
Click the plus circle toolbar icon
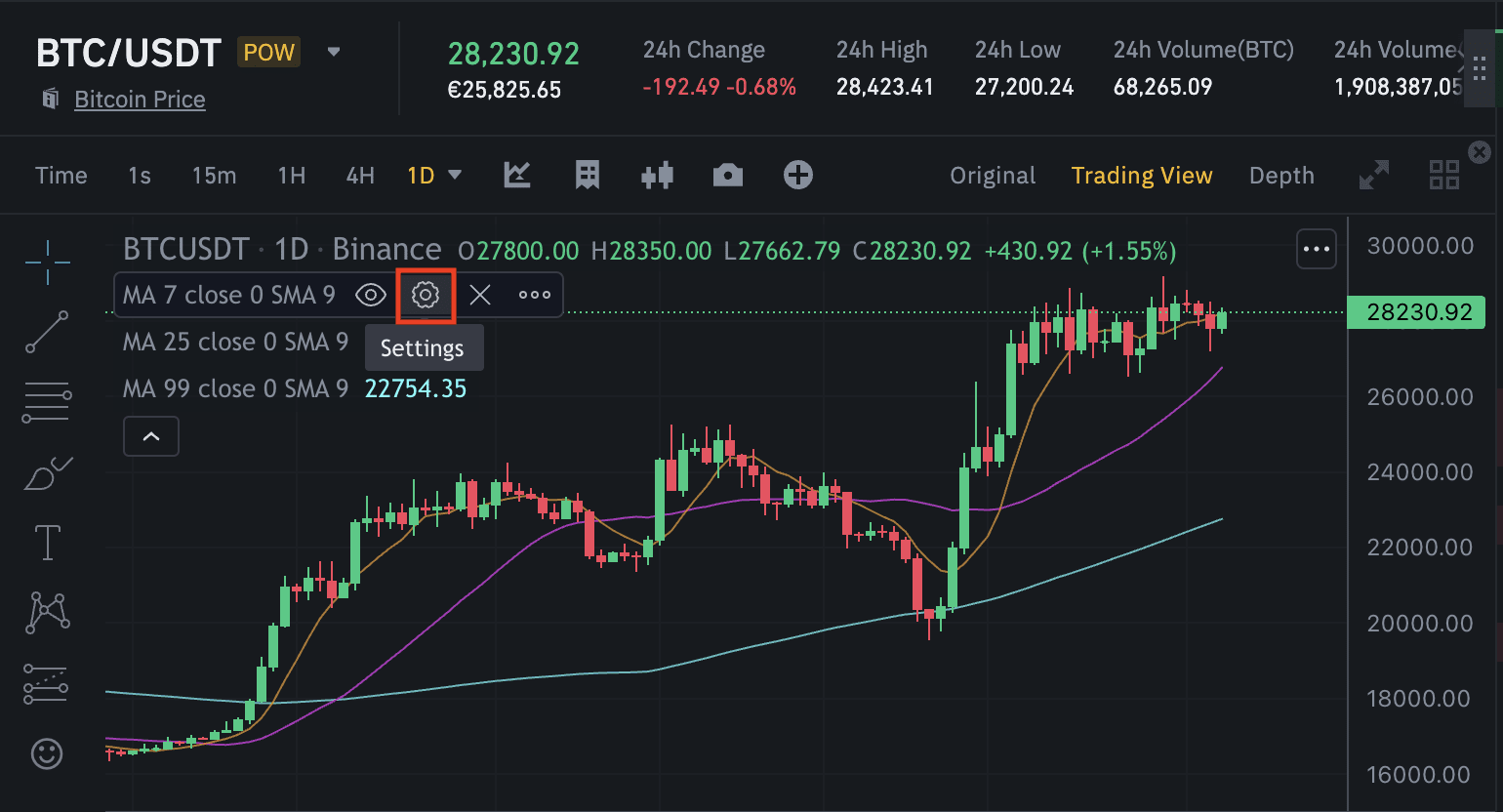[x=798, y=176]
